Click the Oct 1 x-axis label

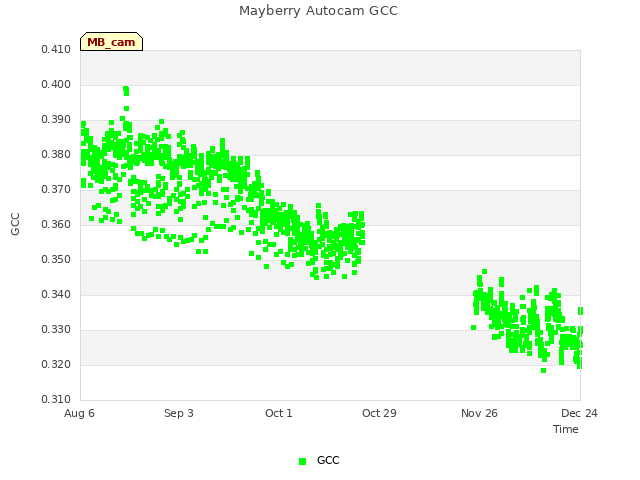[279, 413]
